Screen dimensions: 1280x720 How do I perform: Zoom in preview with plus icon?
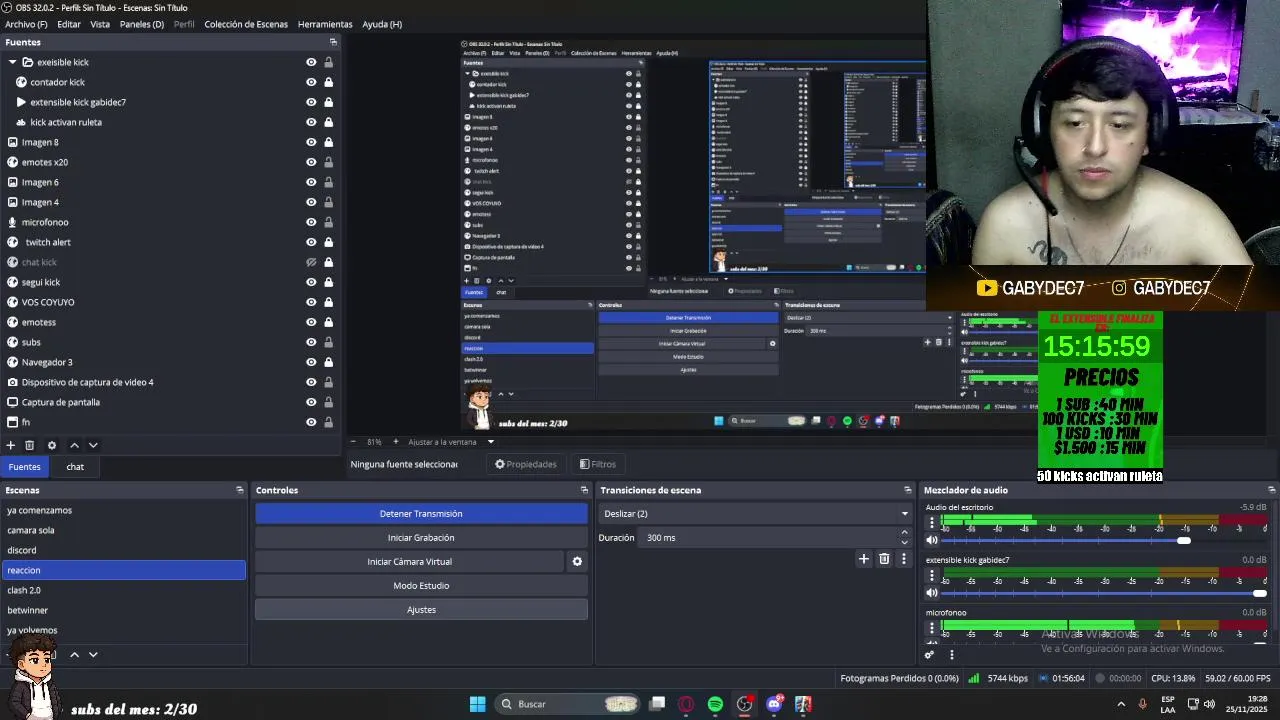[x=395, y=441]
